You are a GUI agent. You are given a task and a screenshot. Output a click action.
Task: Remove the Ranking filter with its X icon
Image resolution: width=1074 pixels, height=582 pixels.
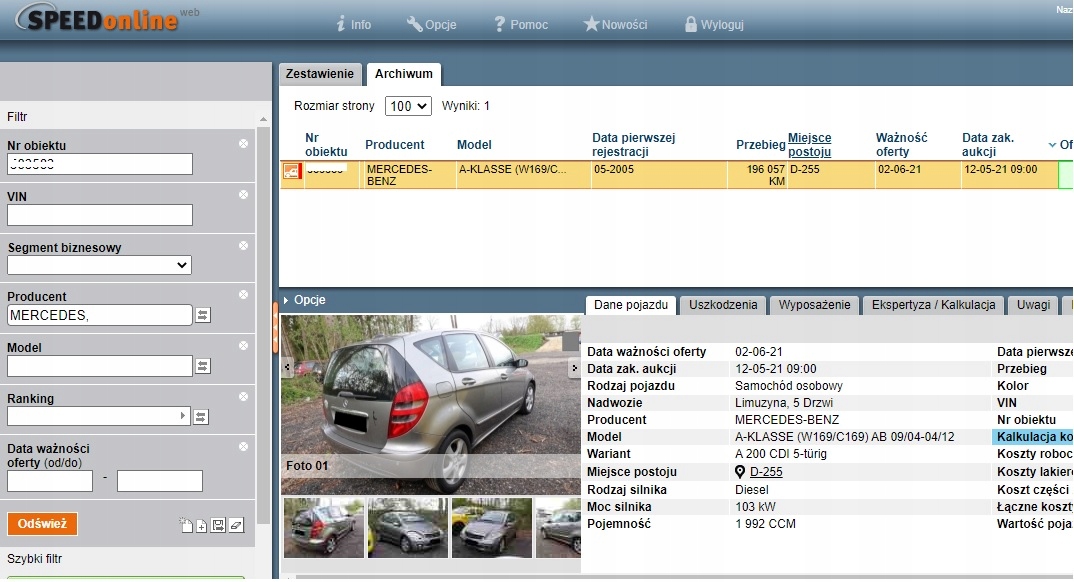[243, 397]
